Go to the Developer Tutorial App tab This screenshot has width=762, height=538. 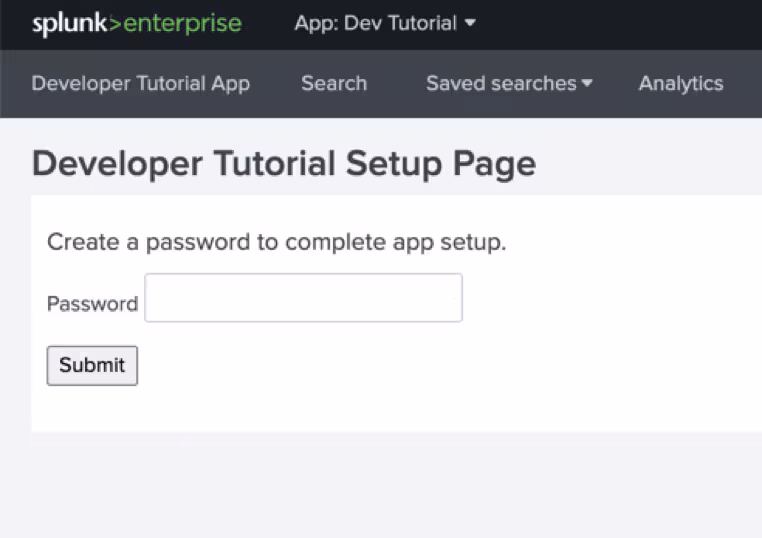click(x=140, y=84)
